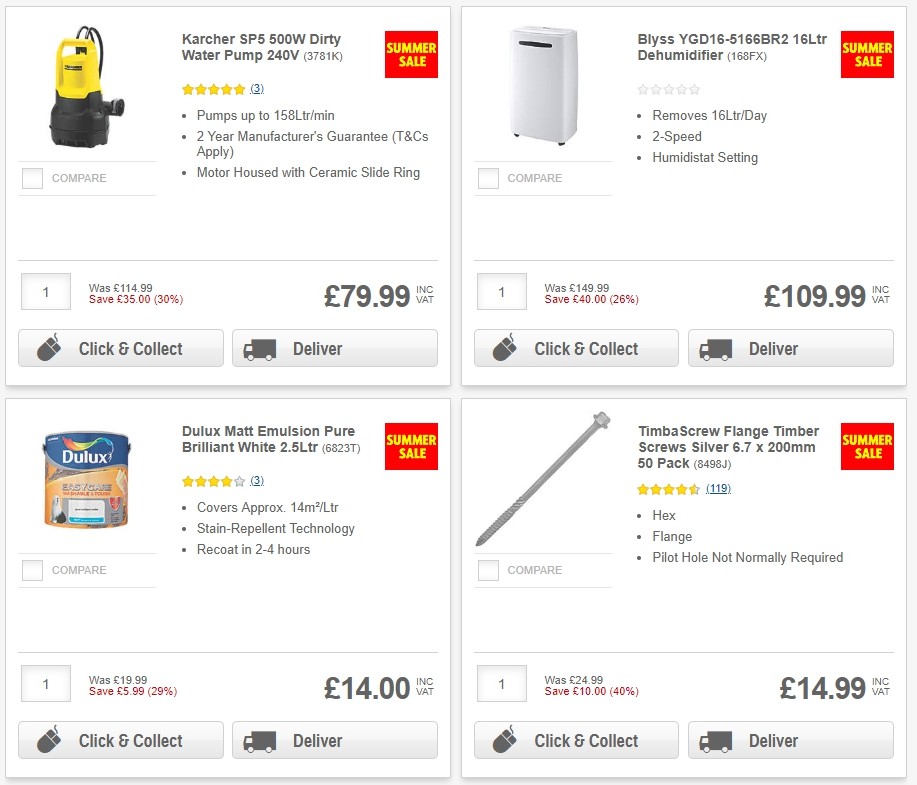This screenshot has width=917, height=785.
Task: Click mouse icon on Karcher Click & Collect
Action: pos(48,348)
